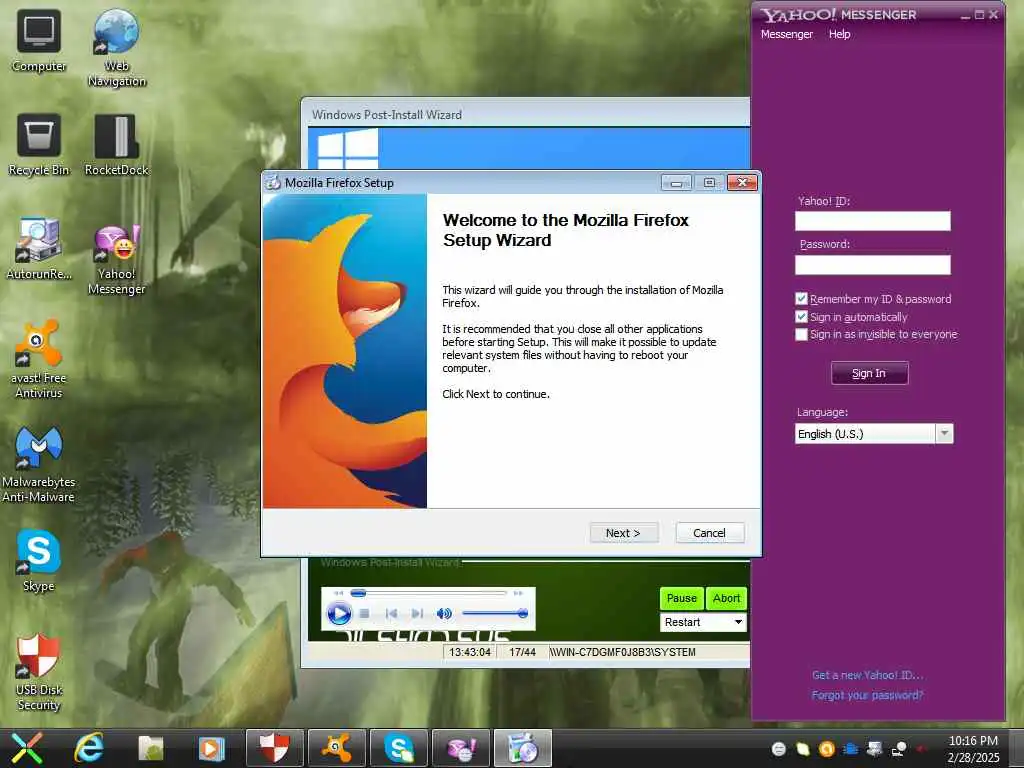Screen dimensions: 1024x768
Task: Launch Skype from the desktop shortcut
Action: coord(39,560)
